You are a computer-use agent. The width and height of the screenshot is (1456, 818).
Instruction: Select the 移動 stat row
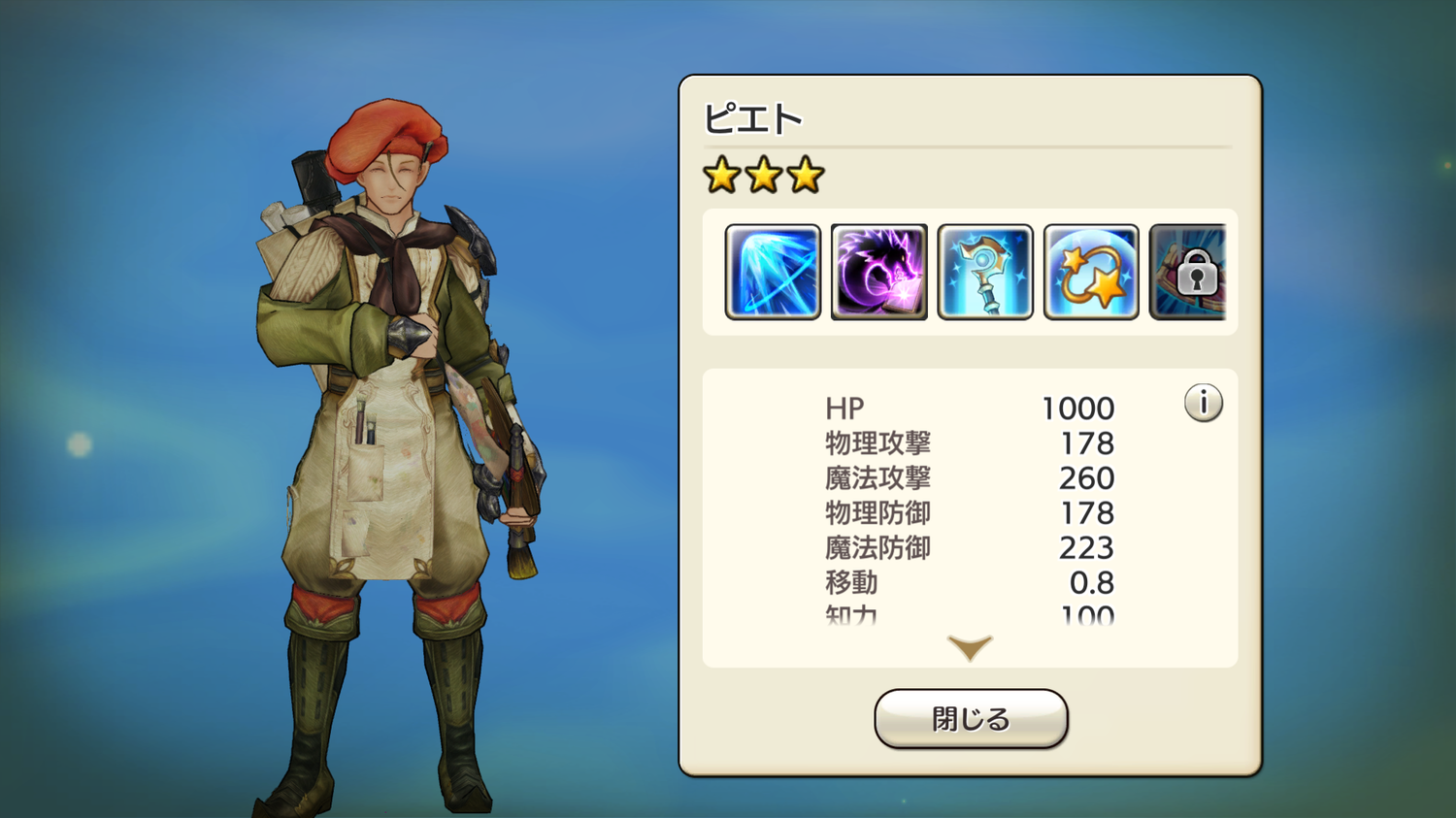970,583
